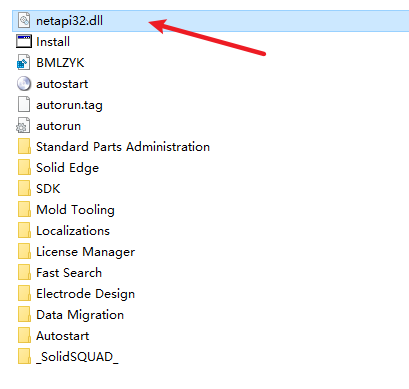The width and height of the screenshot is (409, 389).
Task: Click the Install application icon
Action: (x=24, y=41)
